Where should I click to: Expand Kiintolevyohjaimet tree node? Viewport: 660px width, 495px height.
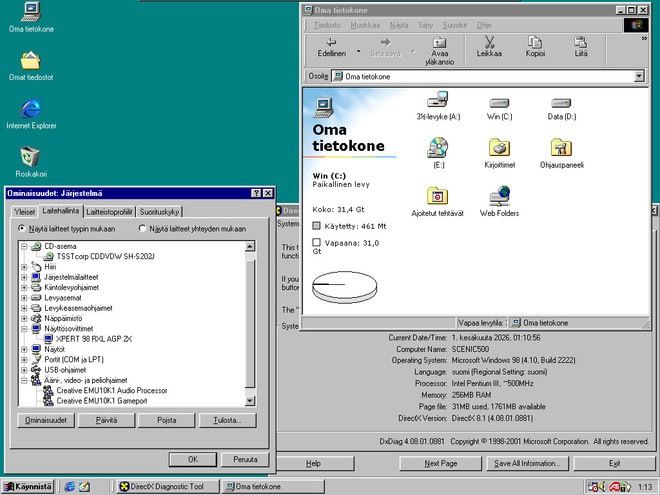pyautogui.click(x=24, y=287)
